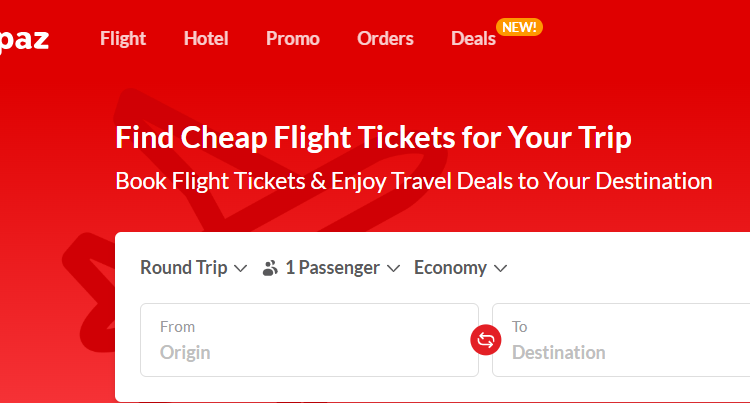Screen dimensions: 750x403
Task: Click the chevron next to Round Trip
Action: (x=240, y=268)
